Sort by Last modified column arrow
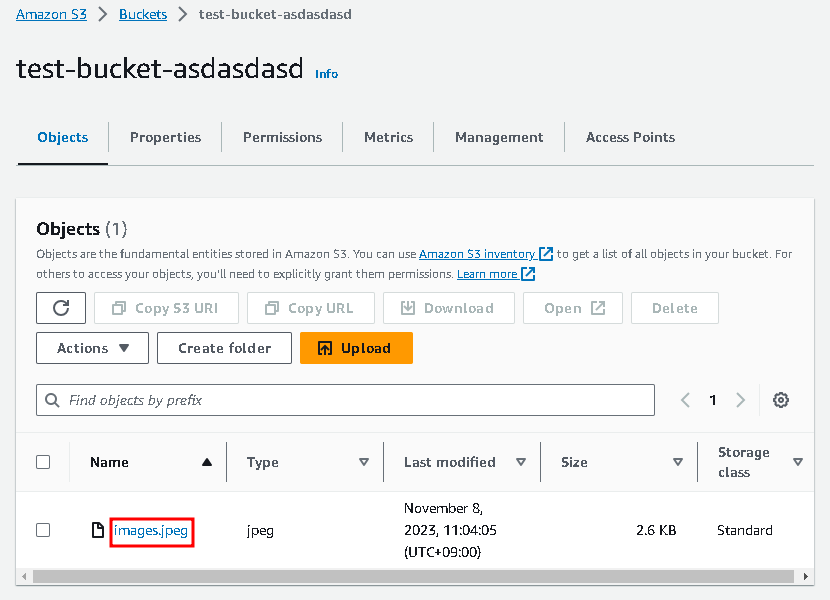 pos(521,462)
